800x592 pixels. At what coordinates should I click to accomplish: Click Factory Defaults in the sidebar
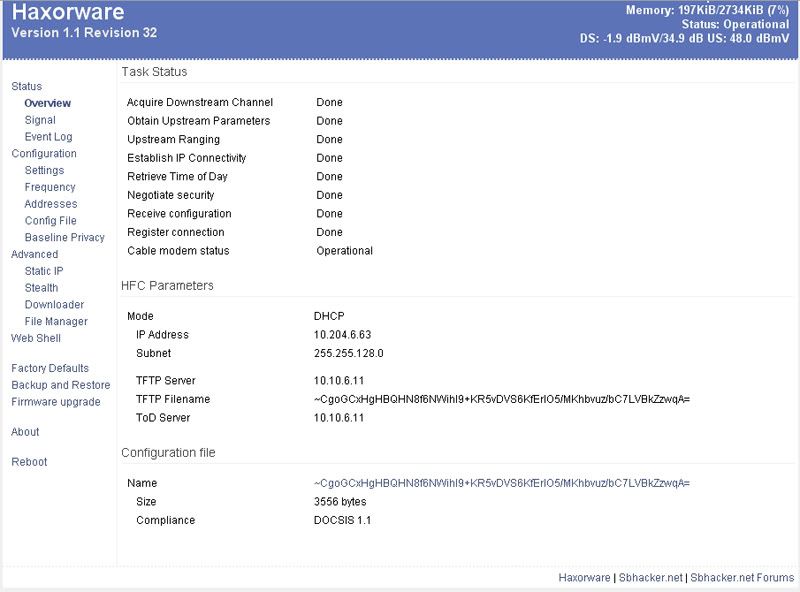(50, 368)
